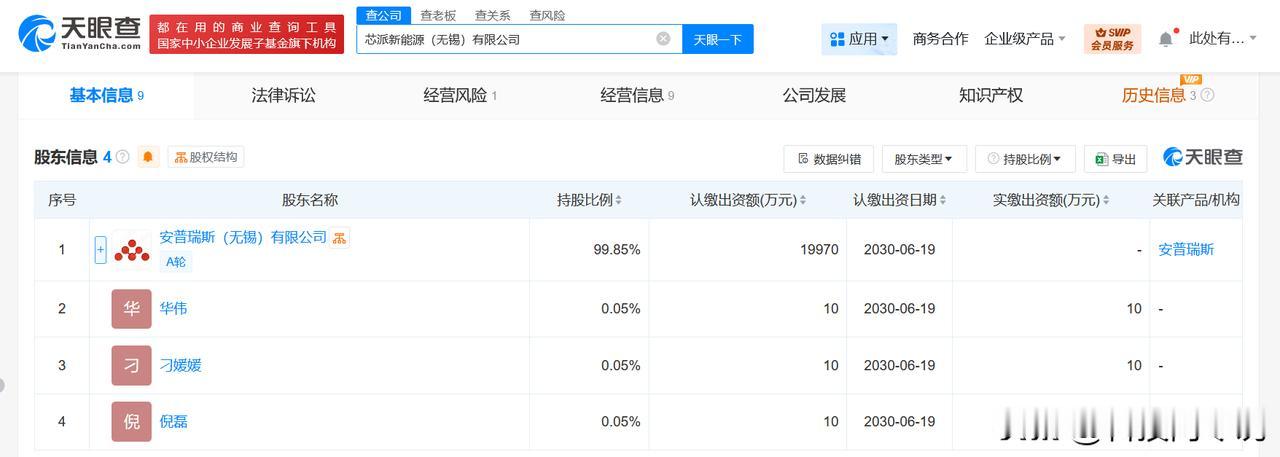This screenshot has width=1280, height=457.
Task: Open shareholder 刁媛媛 link
Action: [x=180, y=365]
